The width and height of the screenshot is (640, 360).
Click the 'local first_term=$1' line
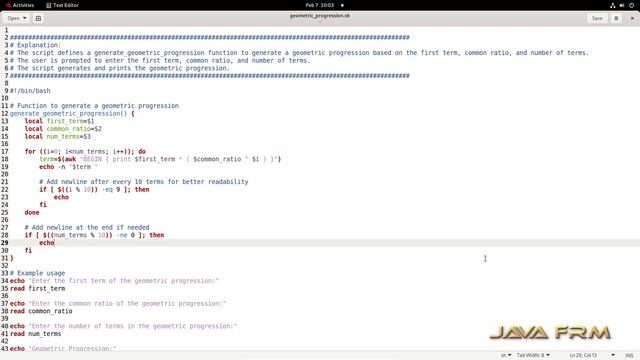pos(59,121)
